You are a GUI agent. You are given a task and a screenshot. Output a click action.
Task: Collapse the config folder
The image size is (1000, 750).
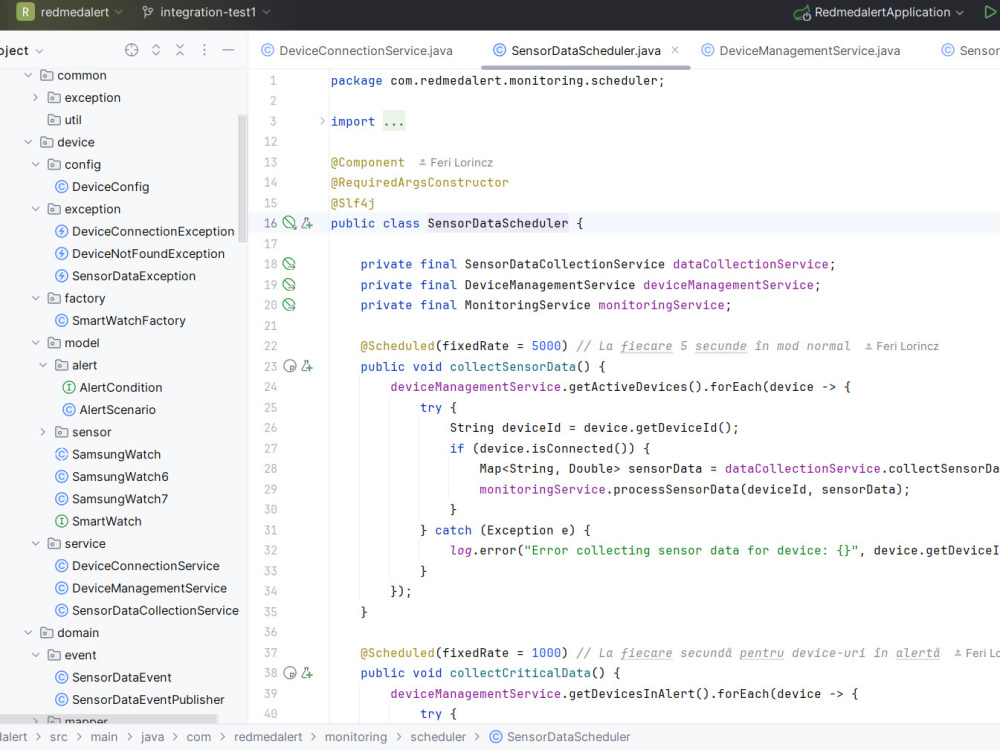[x=36, y=165]
